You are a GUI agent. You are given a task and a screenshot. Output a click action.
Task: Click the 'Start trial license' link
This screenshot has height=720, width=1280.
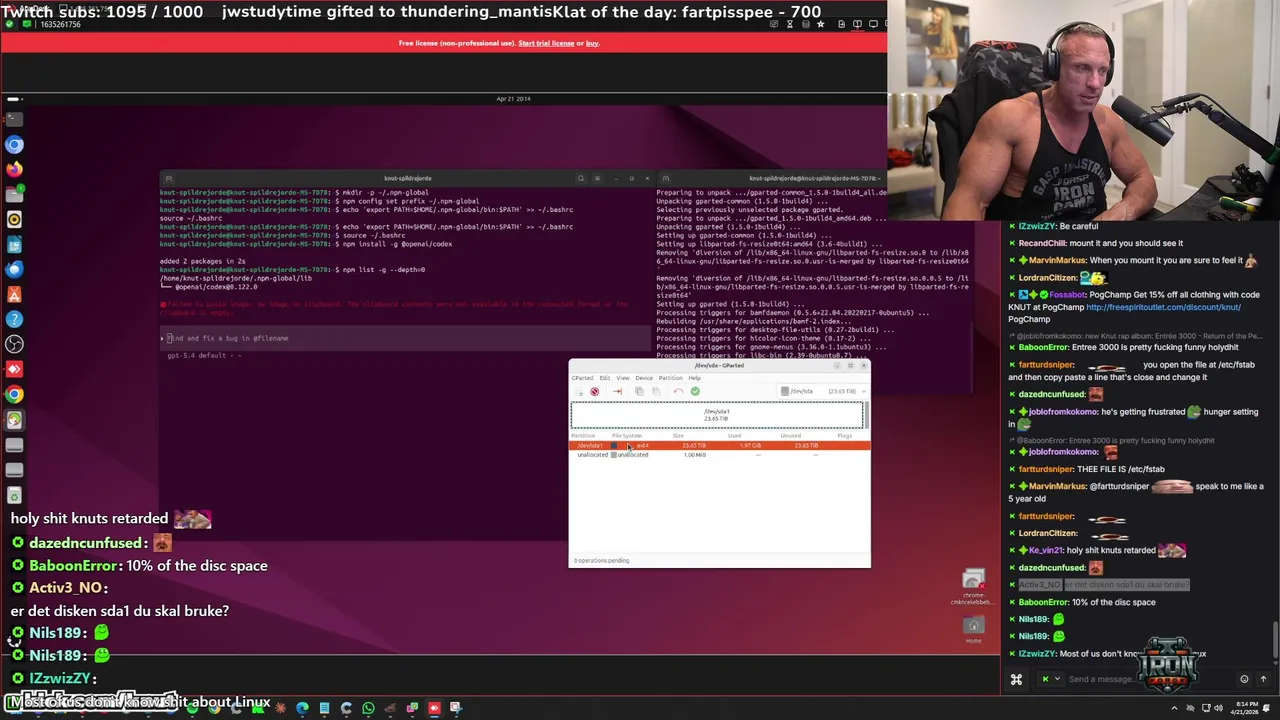tap(546, 43)
